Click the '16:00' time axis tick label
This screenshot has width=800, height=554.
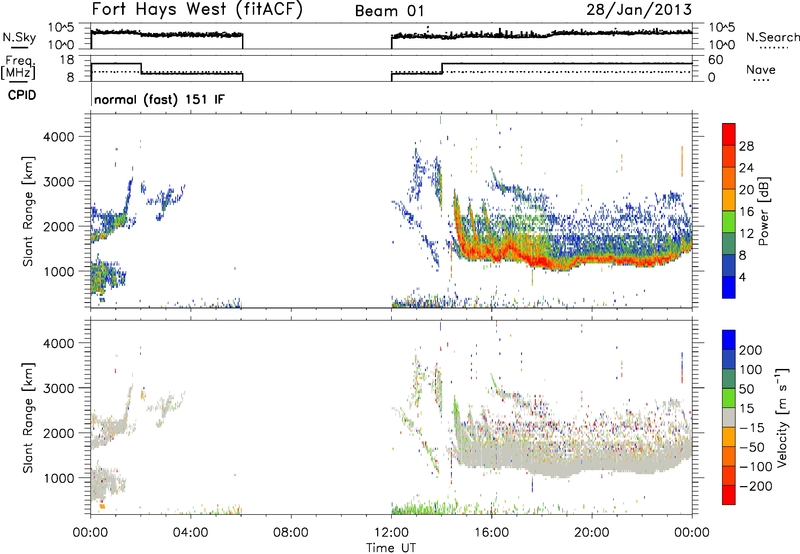[491, 533]
